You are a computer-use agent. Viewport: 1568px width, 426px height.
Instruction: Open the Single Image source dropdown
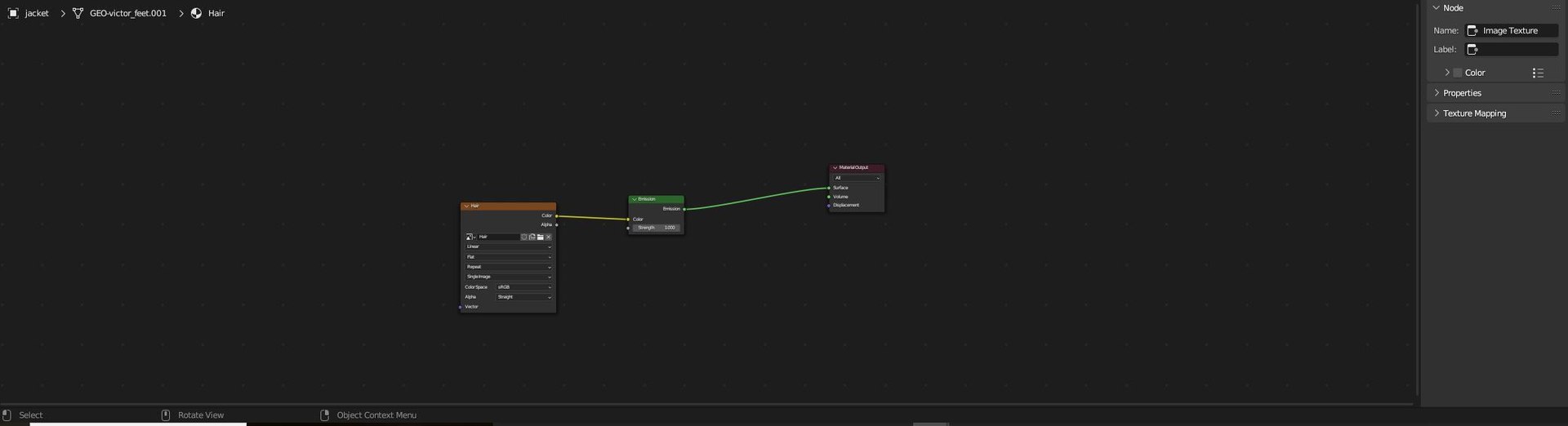508,277
